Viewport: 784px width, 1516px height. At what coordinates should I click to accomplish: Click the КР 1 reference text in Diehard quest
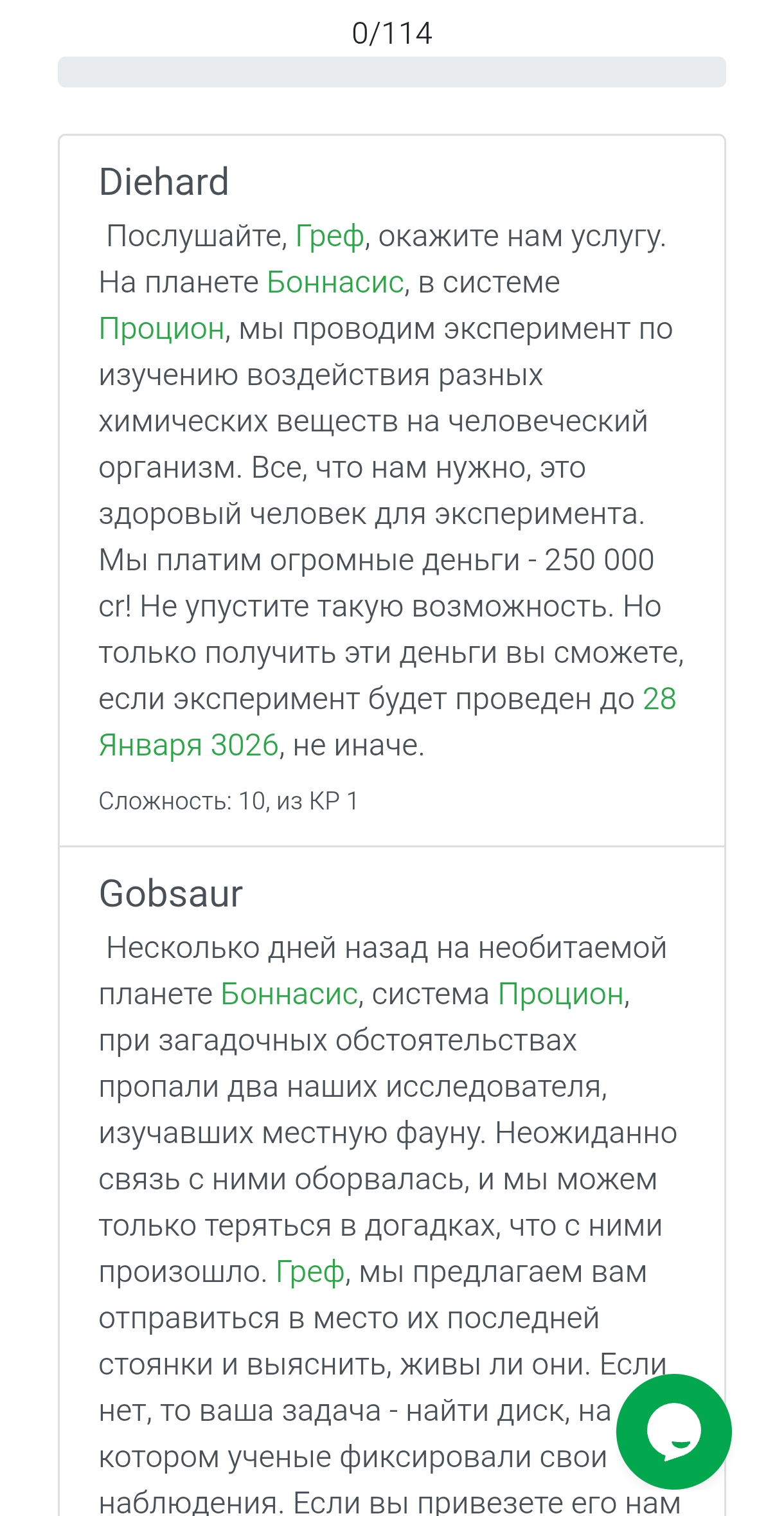click(x=332, y=799)
